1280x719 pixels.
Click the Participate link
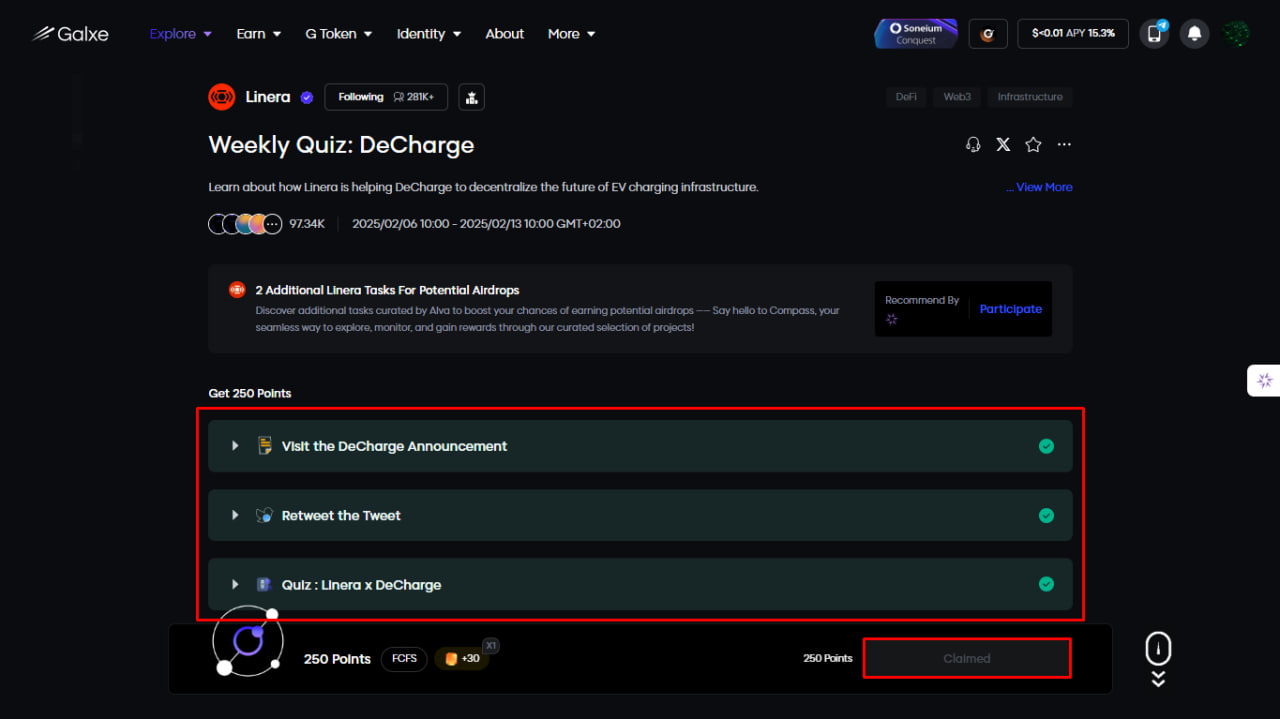tap(1010, 309)
